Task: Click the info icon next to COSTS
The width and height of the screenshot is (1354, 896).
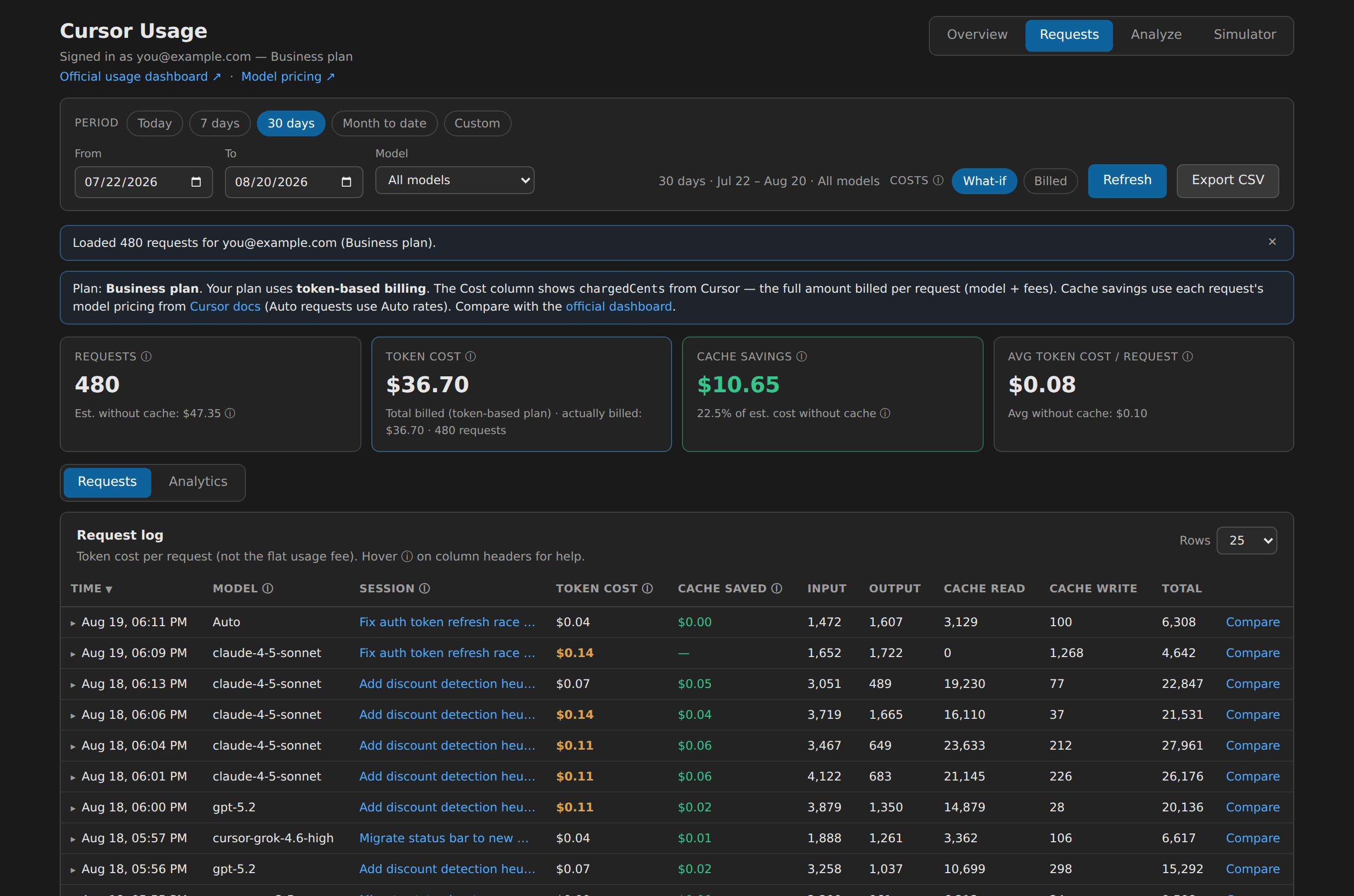Action: tap(938, 181)
